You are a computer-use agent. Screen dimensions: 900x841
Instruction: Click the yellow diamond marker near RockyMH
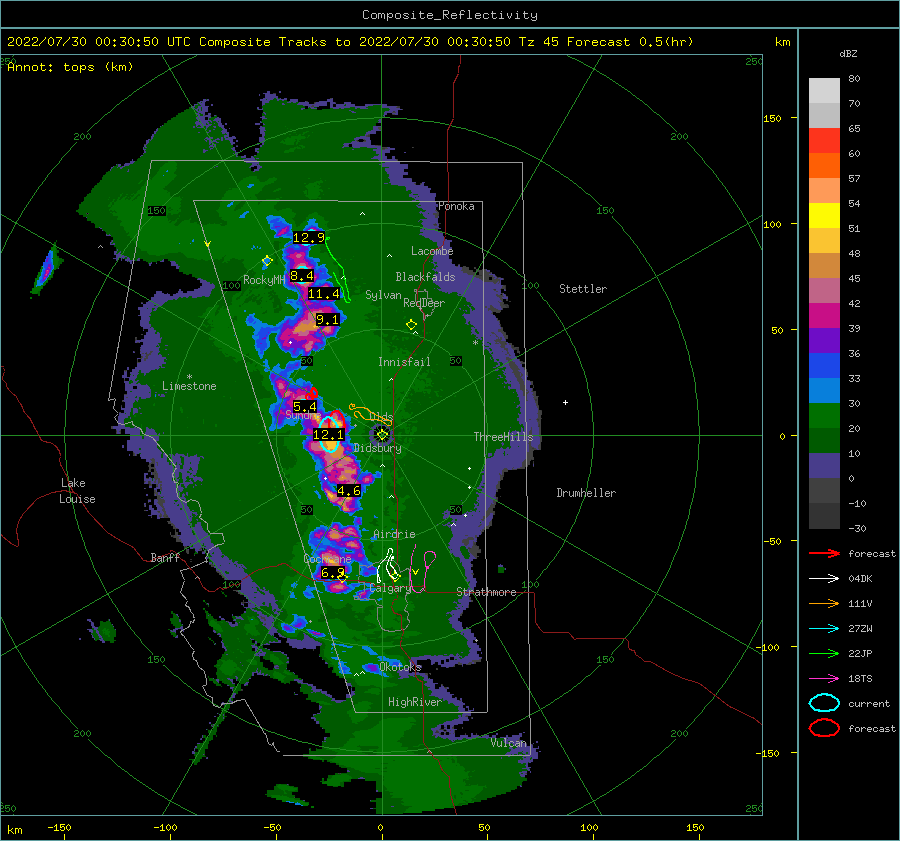click(267, 261)
